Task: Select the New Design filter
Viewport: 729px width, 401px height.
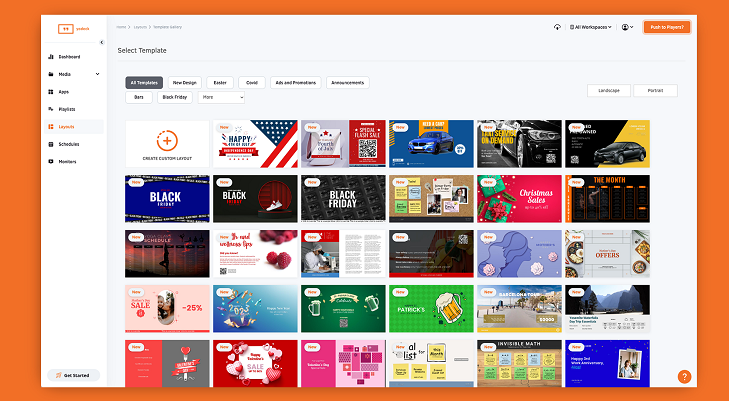Action: tap(185, 83)
